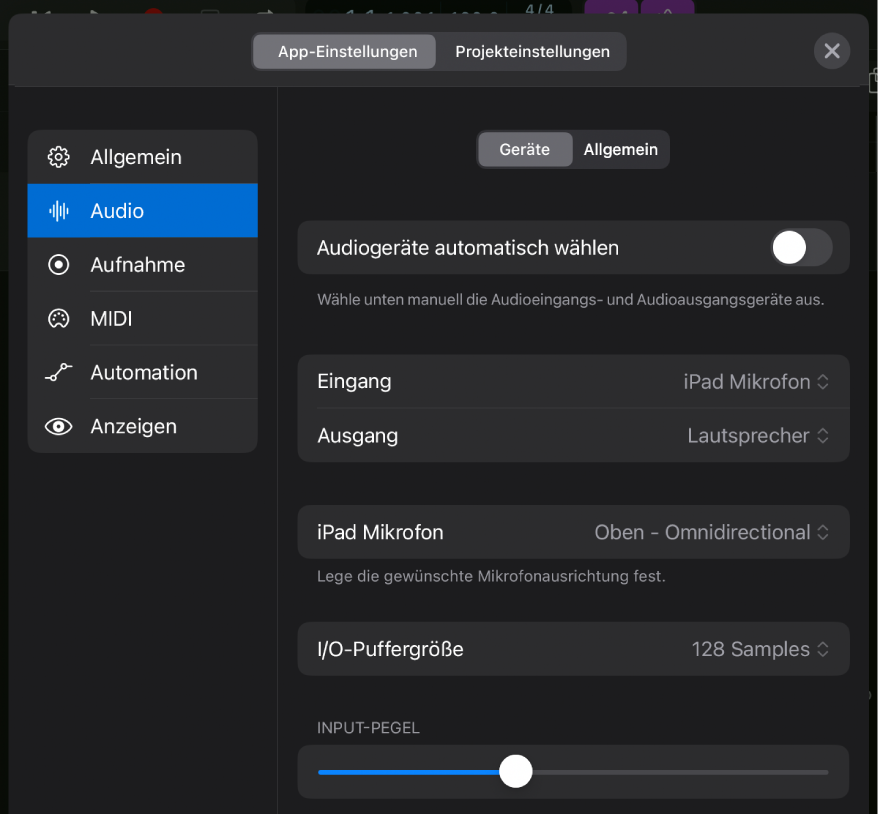Open the Ausgang Lautsprecher dropdown
The height and width of the screenshot is (814, 878).
point(758,436)
